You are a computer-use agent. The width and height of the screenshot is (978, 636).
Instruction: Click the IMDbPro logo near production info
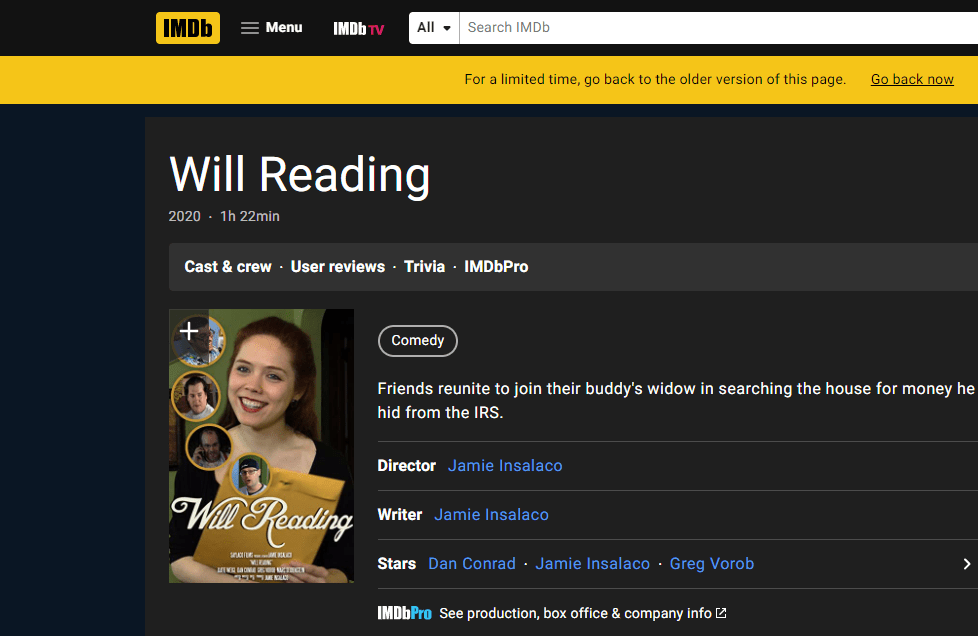[x=404, y=613]
